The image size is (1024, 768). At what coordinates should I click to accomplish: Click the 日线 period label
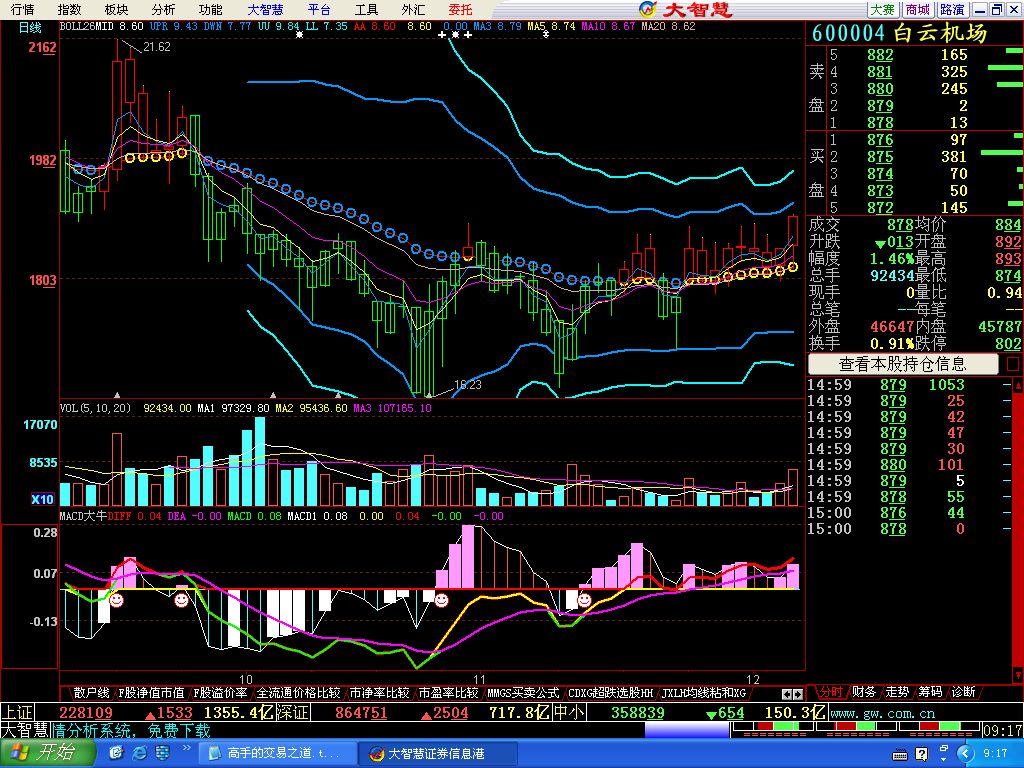(x=30, y=27)
